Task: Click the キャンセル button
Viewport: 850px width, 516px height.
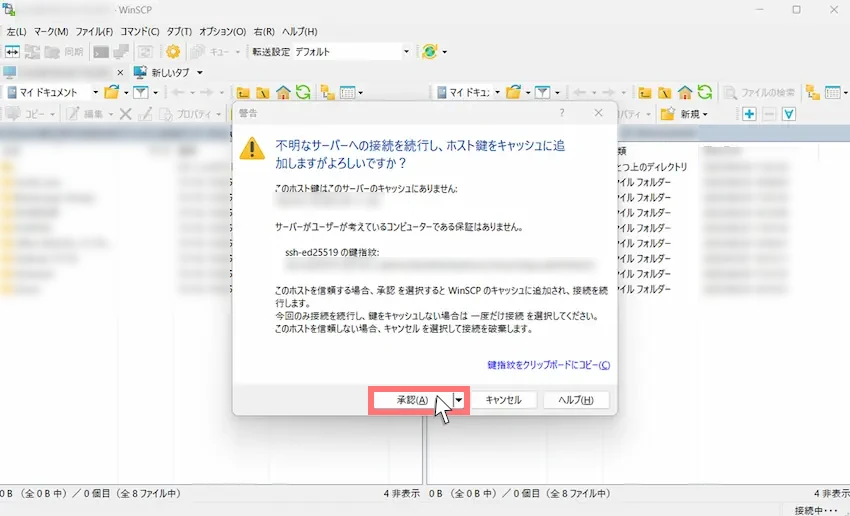Action: (504, 400)
